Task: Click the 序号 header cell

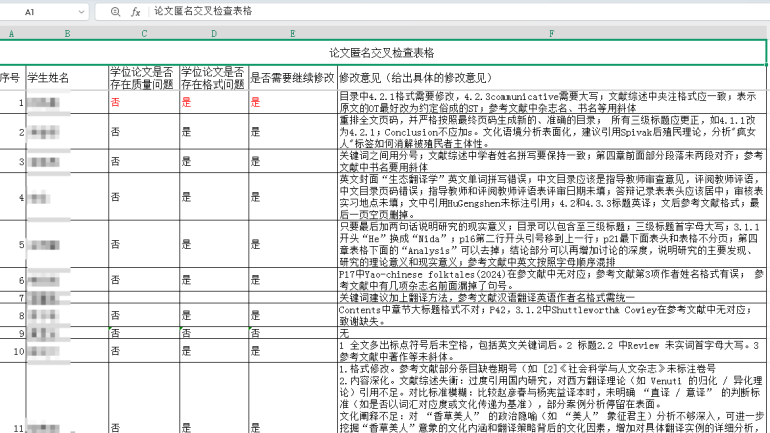Action: tap(11, 77)
